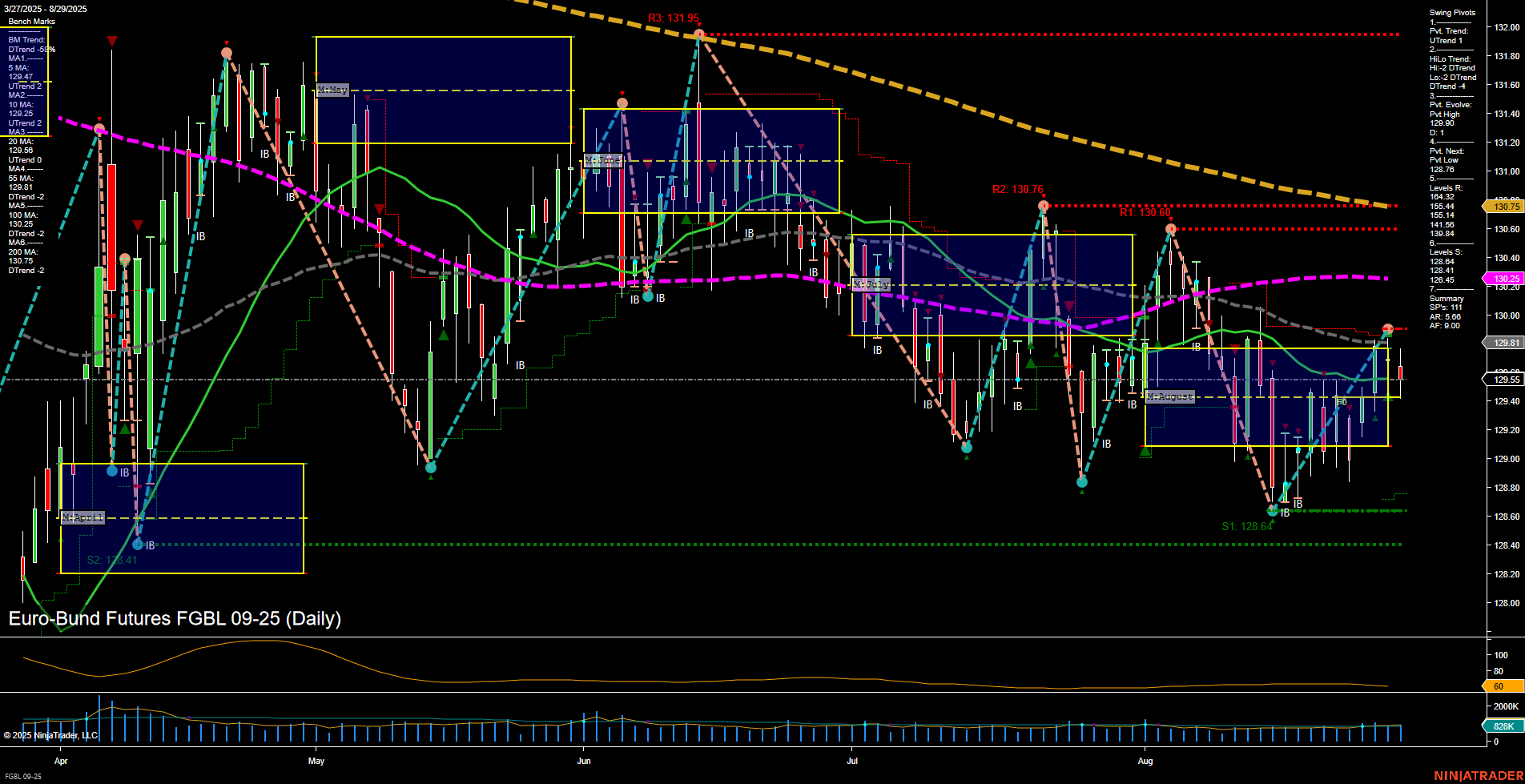Click the Jun label on time axis
The image size is (1525, 784).
pos(584,761)
